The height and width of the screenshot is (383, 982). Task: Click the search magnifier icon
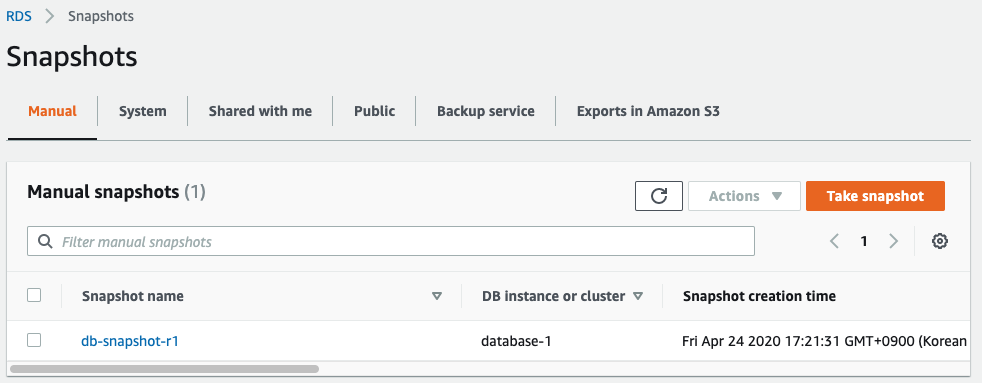click(45, 242)
